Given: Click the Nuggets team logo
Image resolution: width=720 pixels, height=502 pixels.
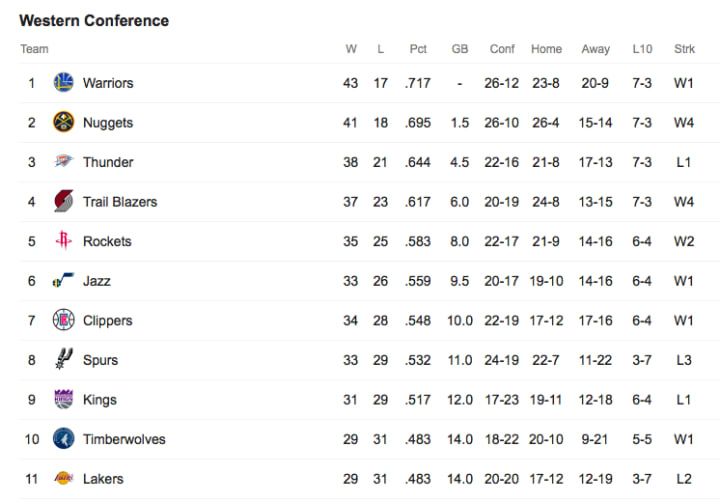Looking at the screenshot, I should (64, 122).
